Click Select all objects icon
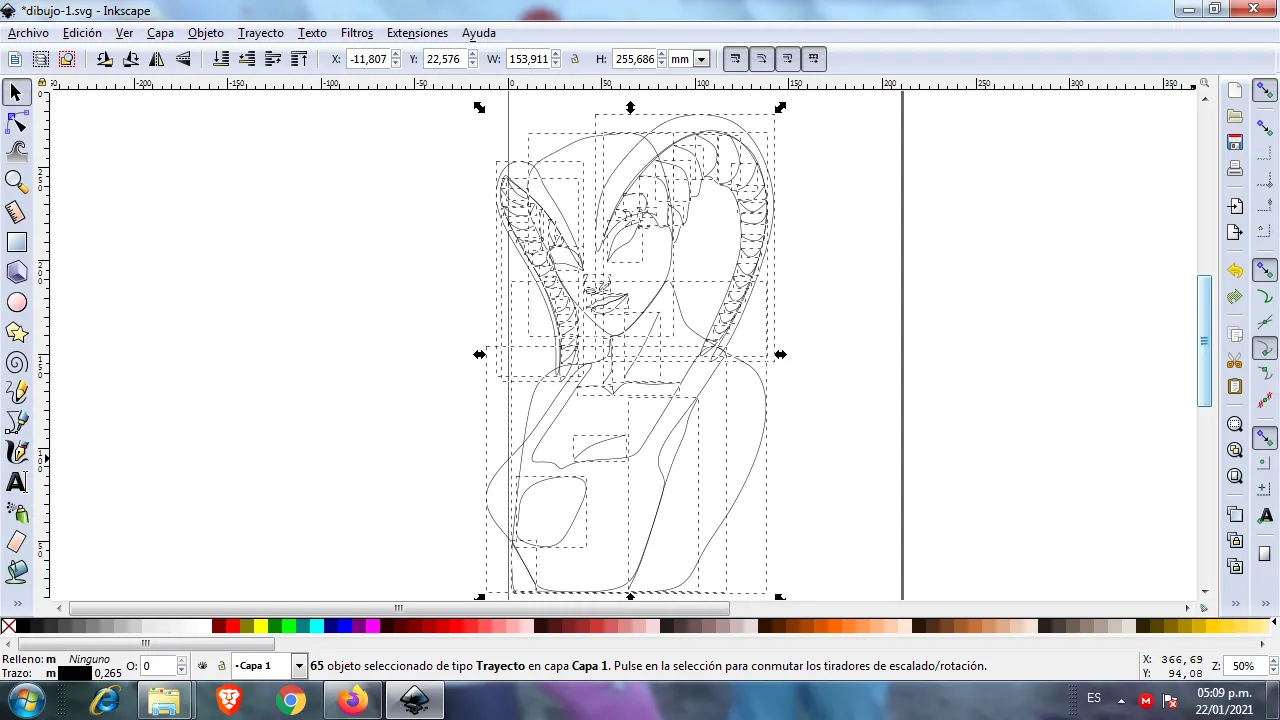Viewport: 1280px width, 720px height. [x=15, y=59]
